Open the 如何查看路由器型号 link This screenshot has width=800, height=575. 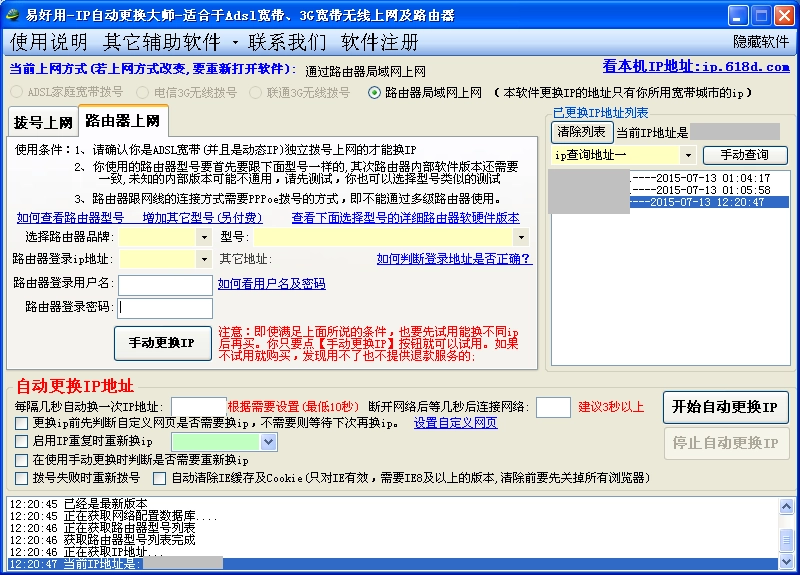point(70,218)
